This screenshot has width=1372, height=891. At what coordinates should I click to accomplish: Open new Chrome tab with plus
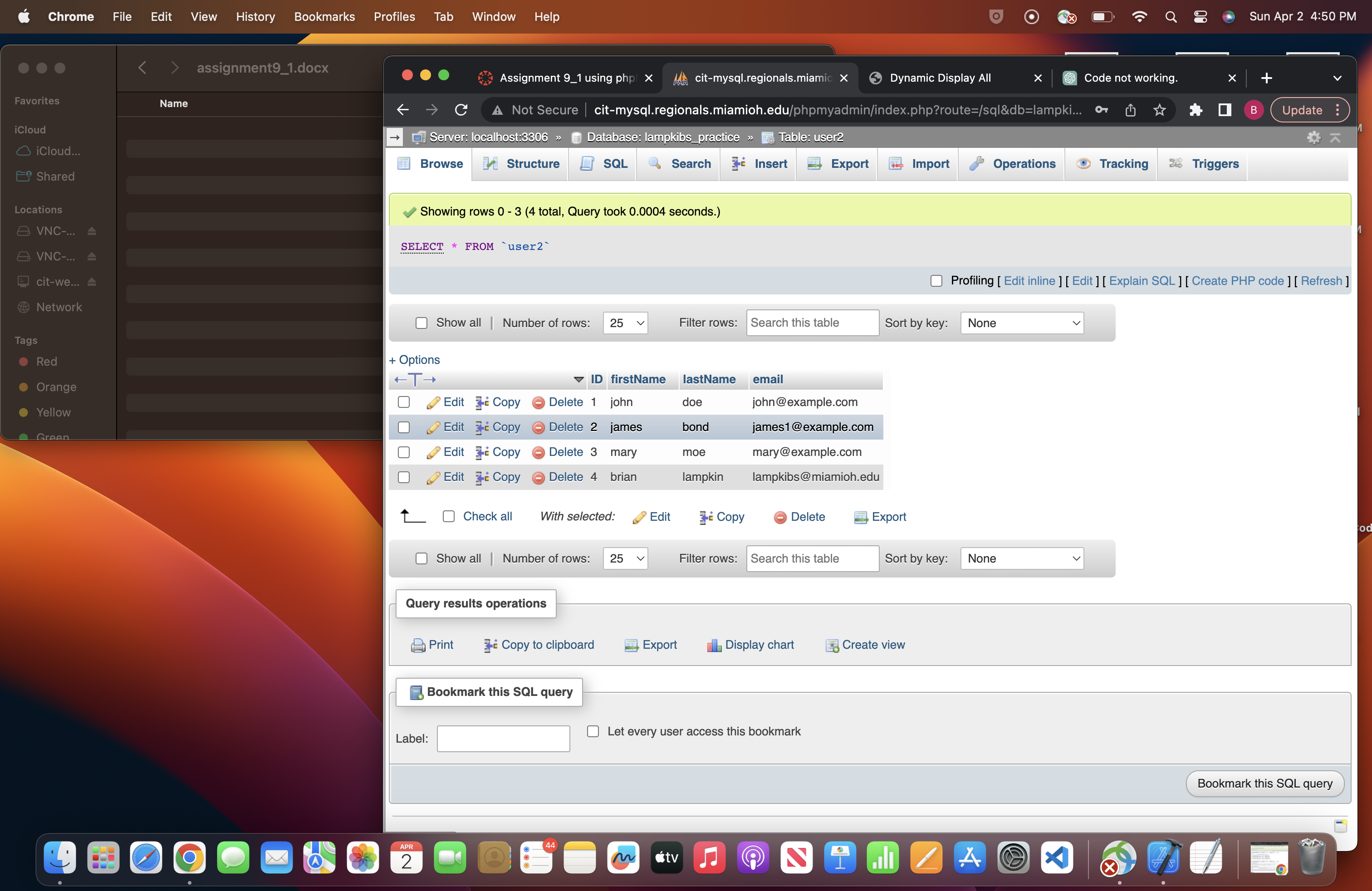(1266, 78)
